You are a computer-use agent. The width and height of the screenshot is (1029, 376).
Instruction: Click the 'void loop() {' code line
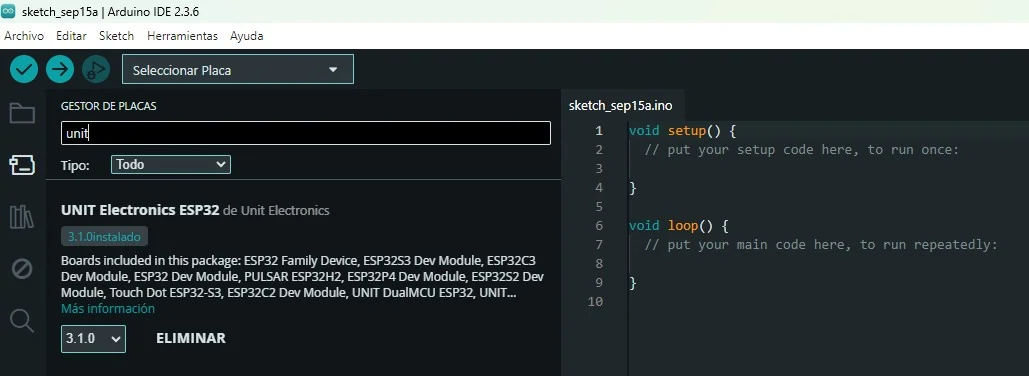[679, 226]
